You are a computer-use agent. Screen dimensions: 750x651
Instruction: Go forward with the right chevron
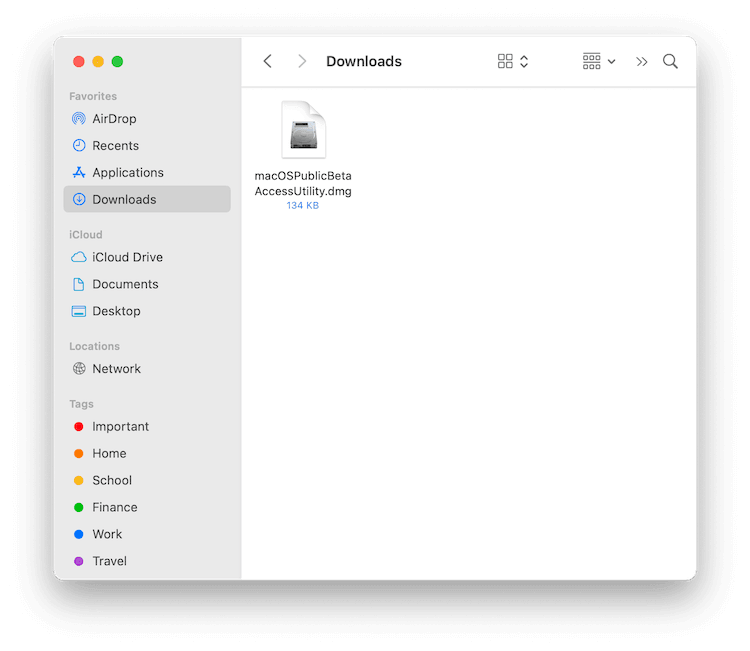(x=301, y=62)
